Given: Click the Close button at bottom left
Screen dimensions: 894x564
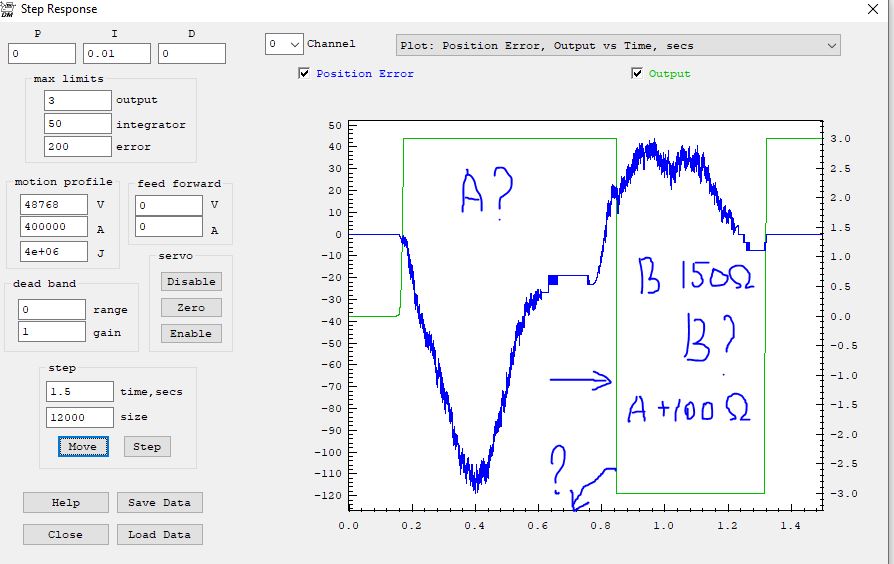Looking at the screenshot, I should [65, 534].
